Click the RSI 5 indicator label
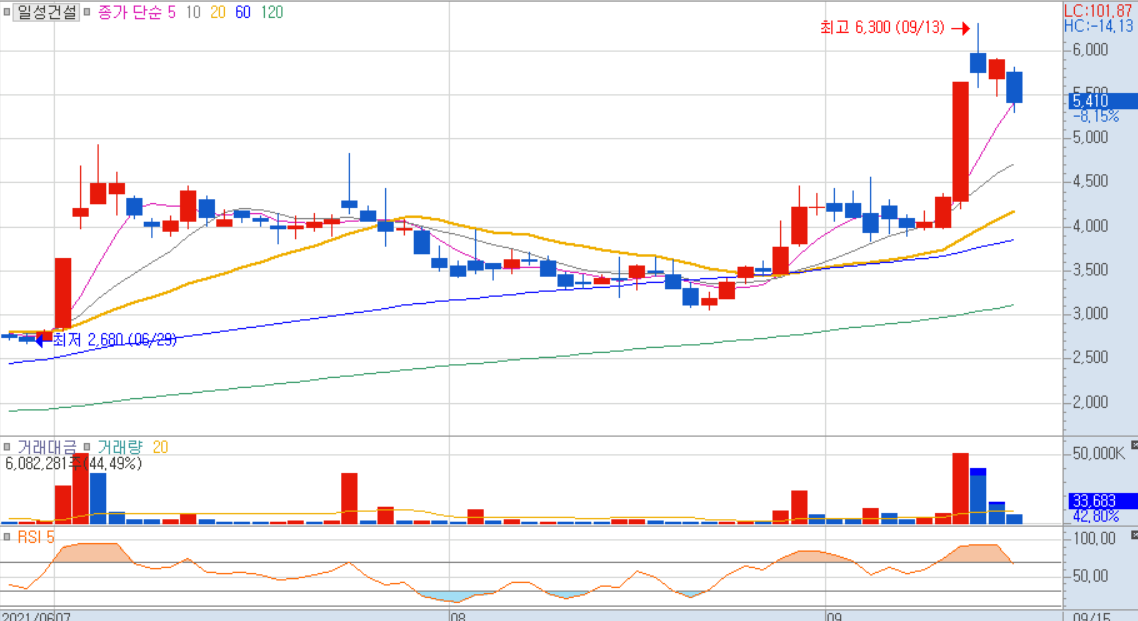 click(36, 538)
